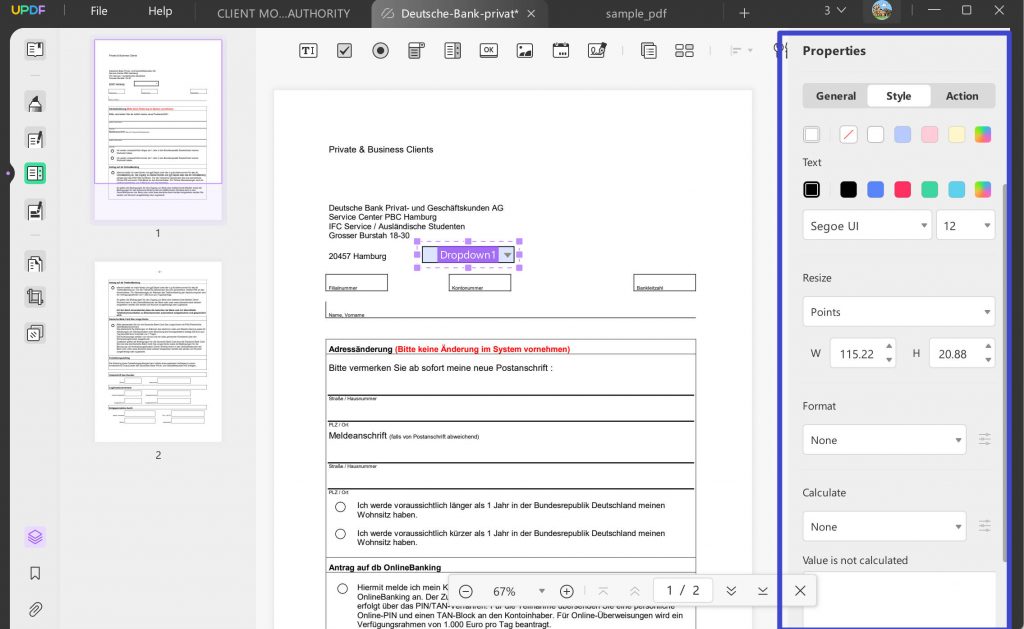Select the black text color option
1024x629 pixels.
click(x=847, y=188)
